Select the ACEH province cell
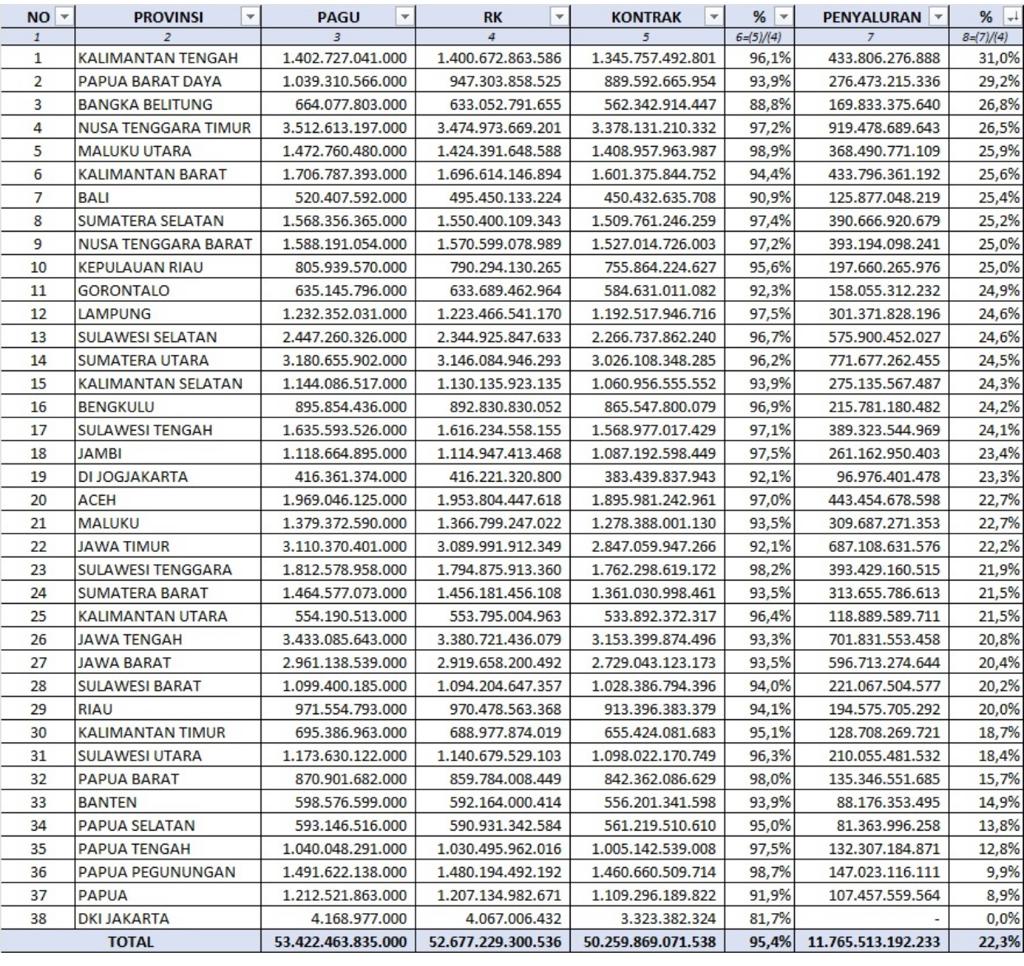Image resolution: width=1024 pixels, height=966 pixels. point(166,500)
